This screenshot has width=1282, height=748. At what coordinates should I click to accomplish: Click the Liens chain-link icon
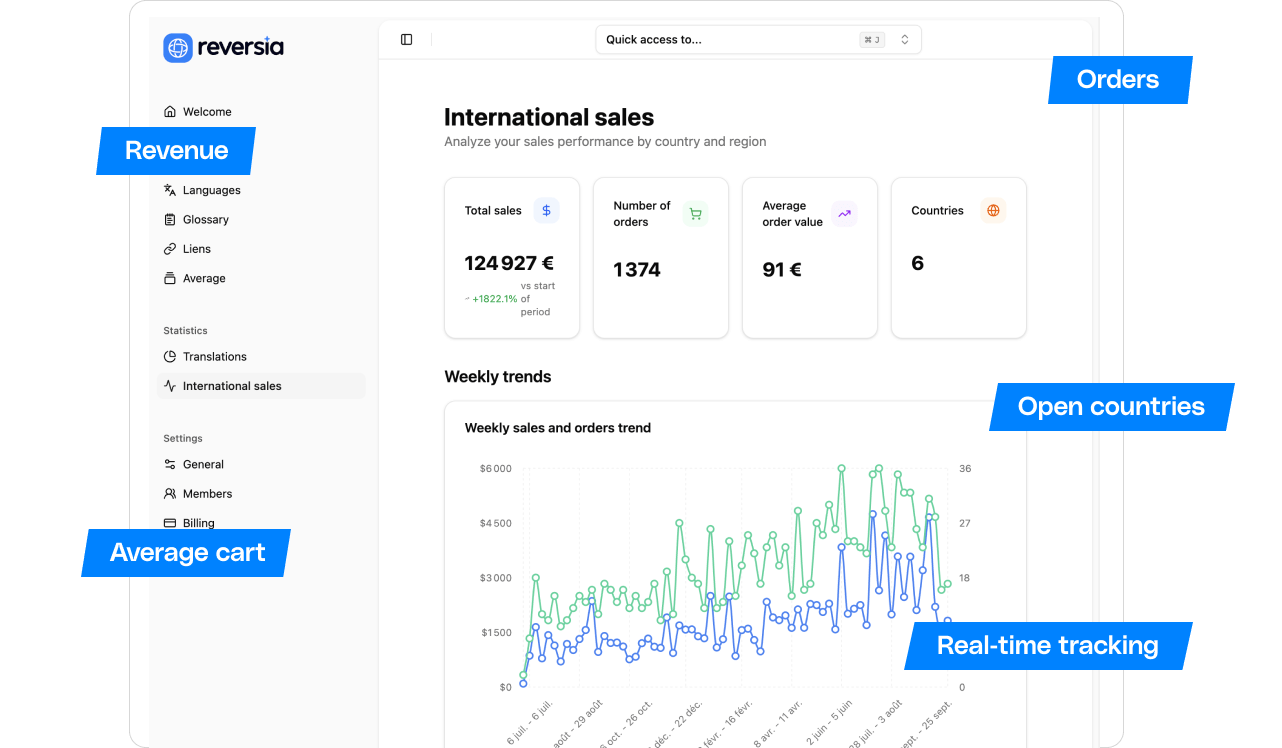(170, 248)
